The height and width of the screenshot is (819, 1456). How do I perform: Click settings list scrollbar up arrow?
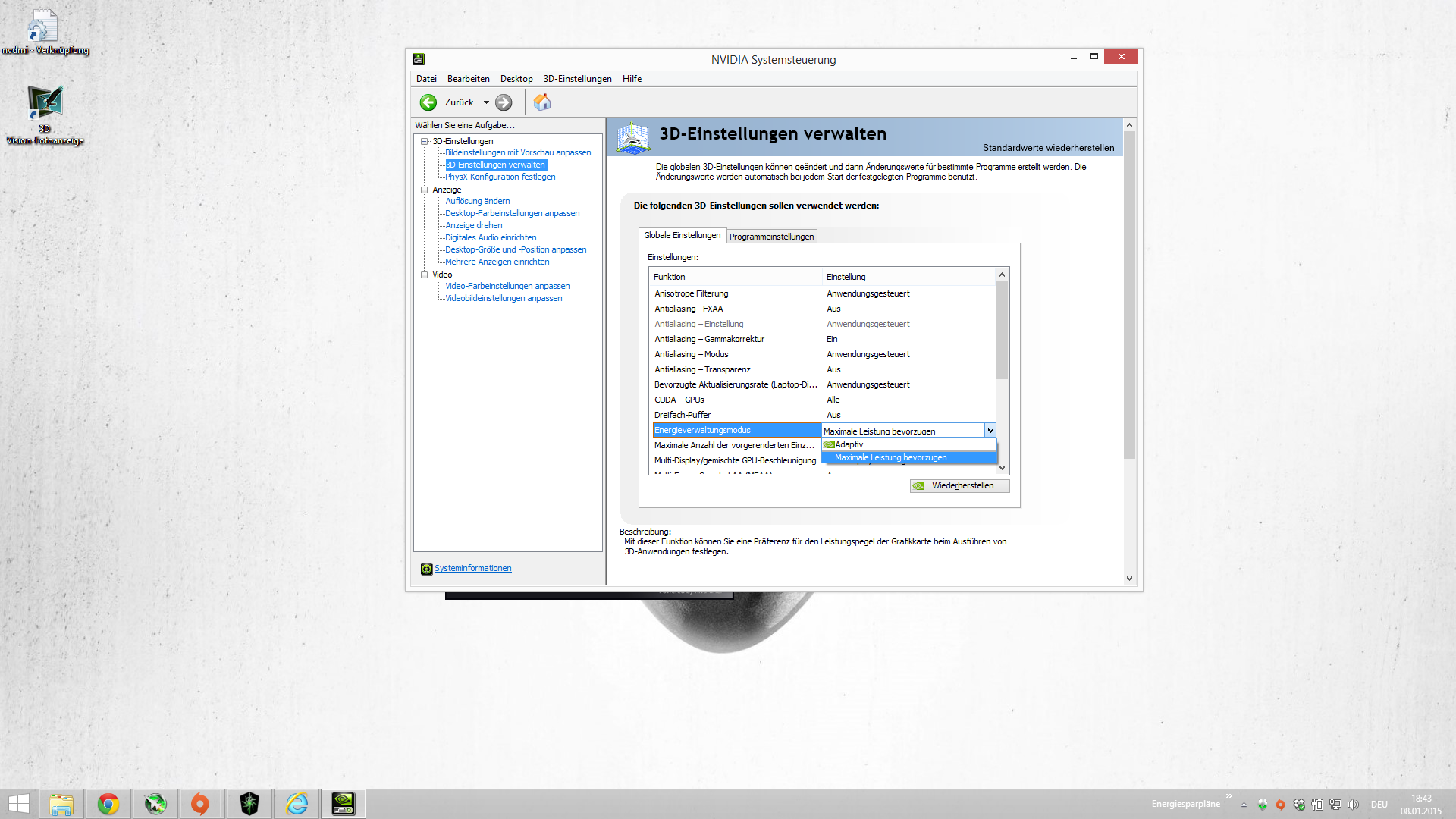[x=1002, y=275]
